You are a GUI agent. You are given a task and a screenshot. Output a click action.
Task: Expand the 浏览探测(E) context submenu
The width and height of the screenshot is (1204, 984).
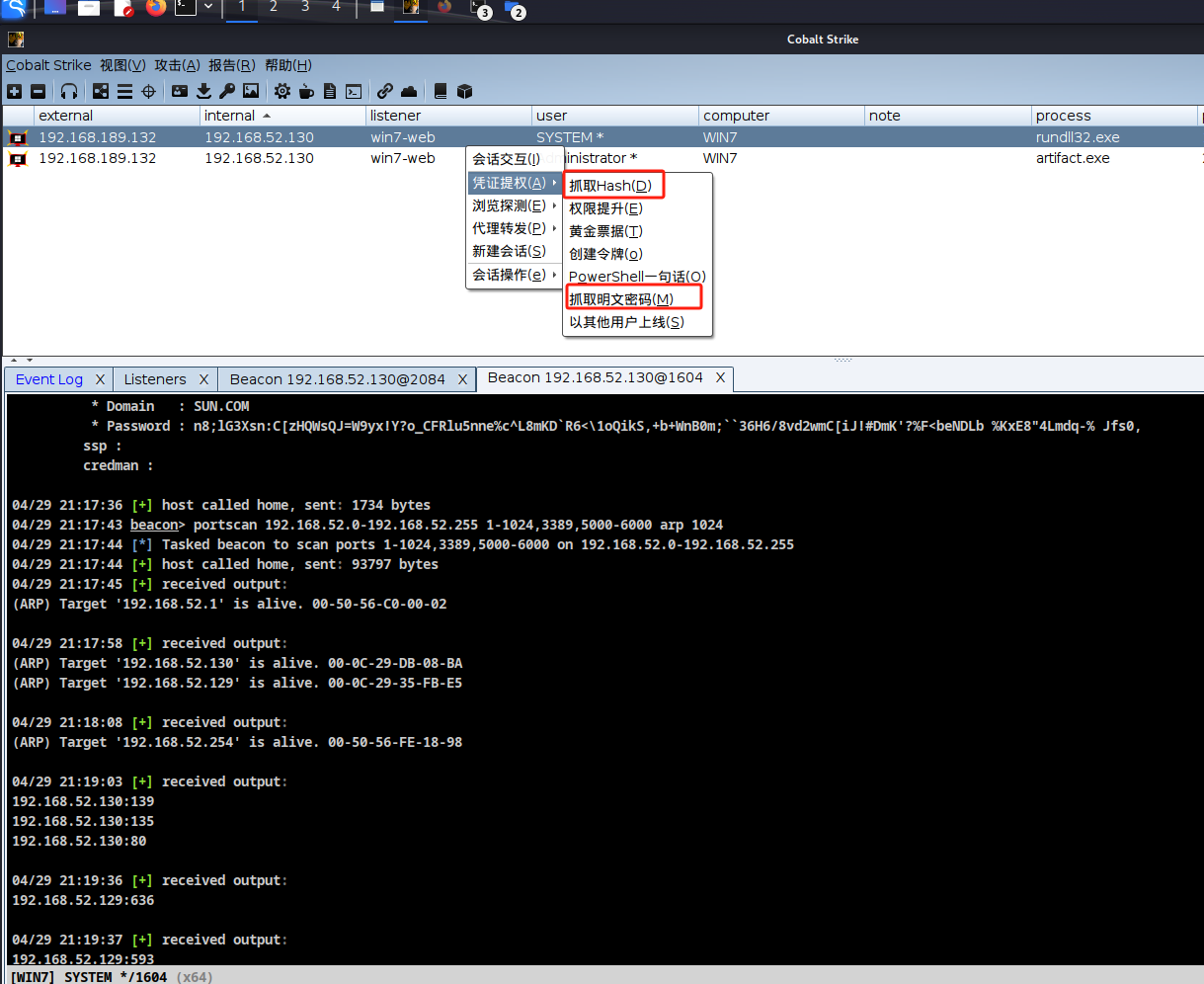[514, 205]
